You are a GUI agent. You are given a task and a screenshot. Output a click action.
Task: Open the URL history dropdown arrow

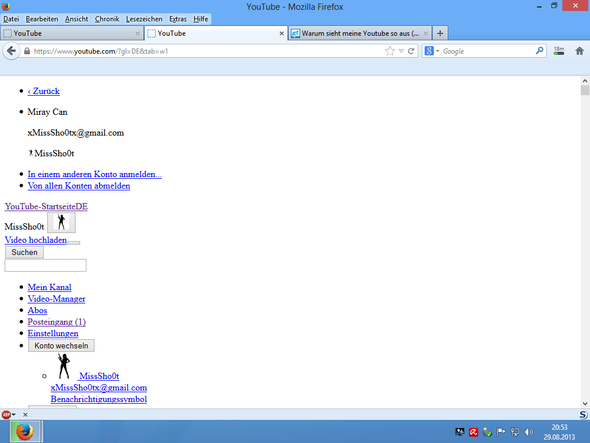pos(401,51)
